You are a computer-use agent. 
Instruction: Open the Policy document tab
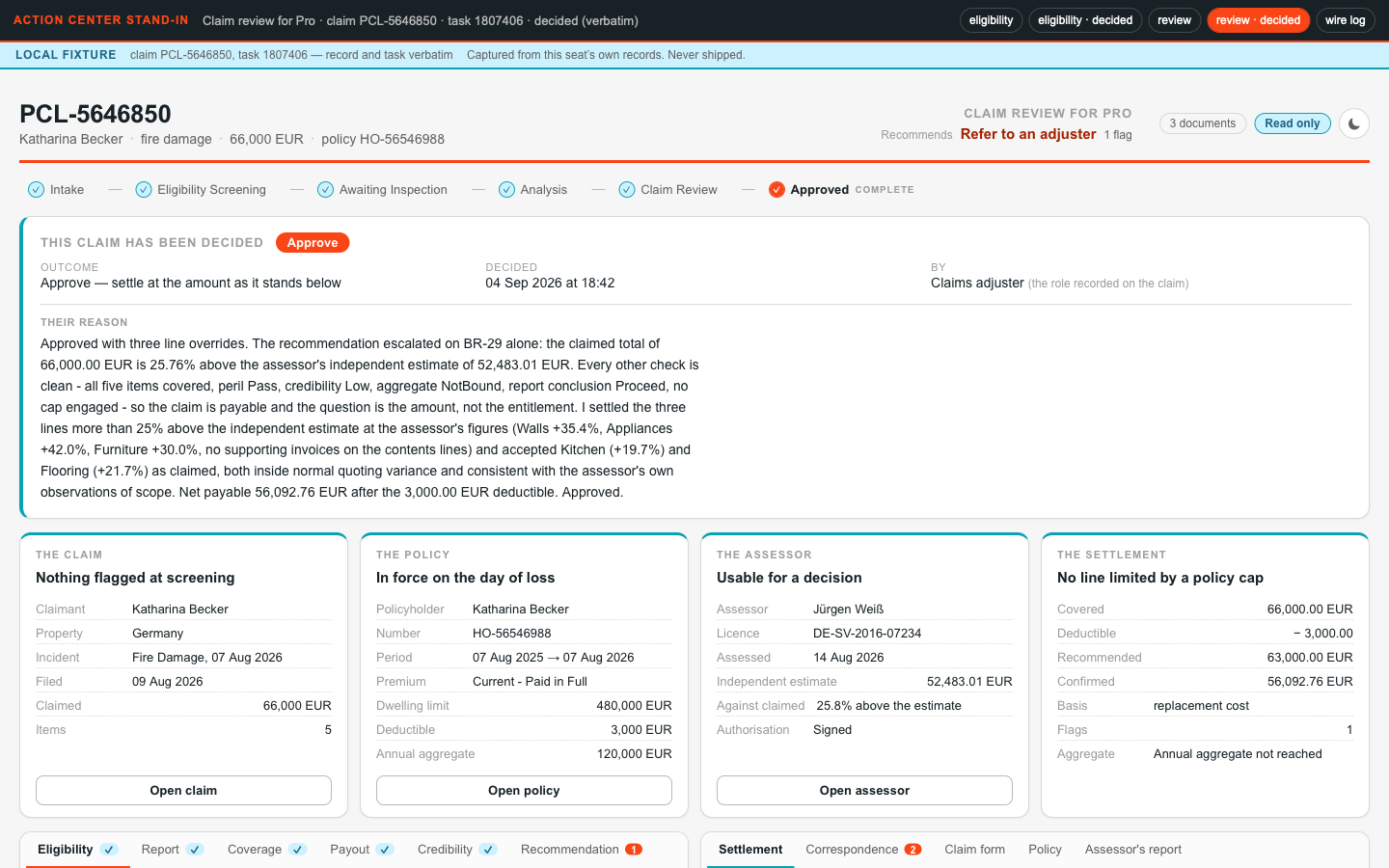pyautogui.click(x=1045, y=850)
